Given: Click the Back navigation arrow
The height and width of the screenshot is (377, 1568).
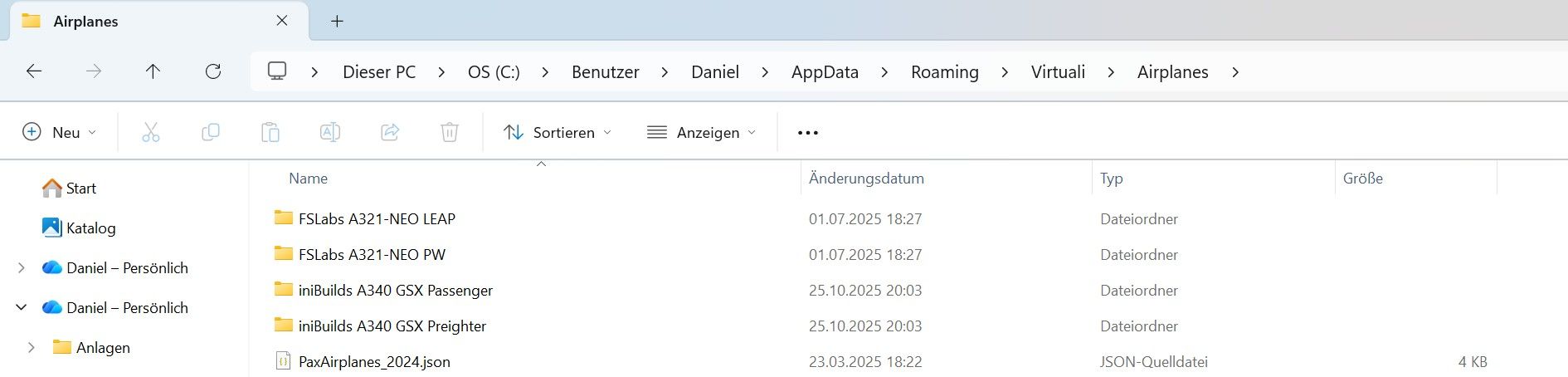Looking at the screenshot, I should click(34, 71).
